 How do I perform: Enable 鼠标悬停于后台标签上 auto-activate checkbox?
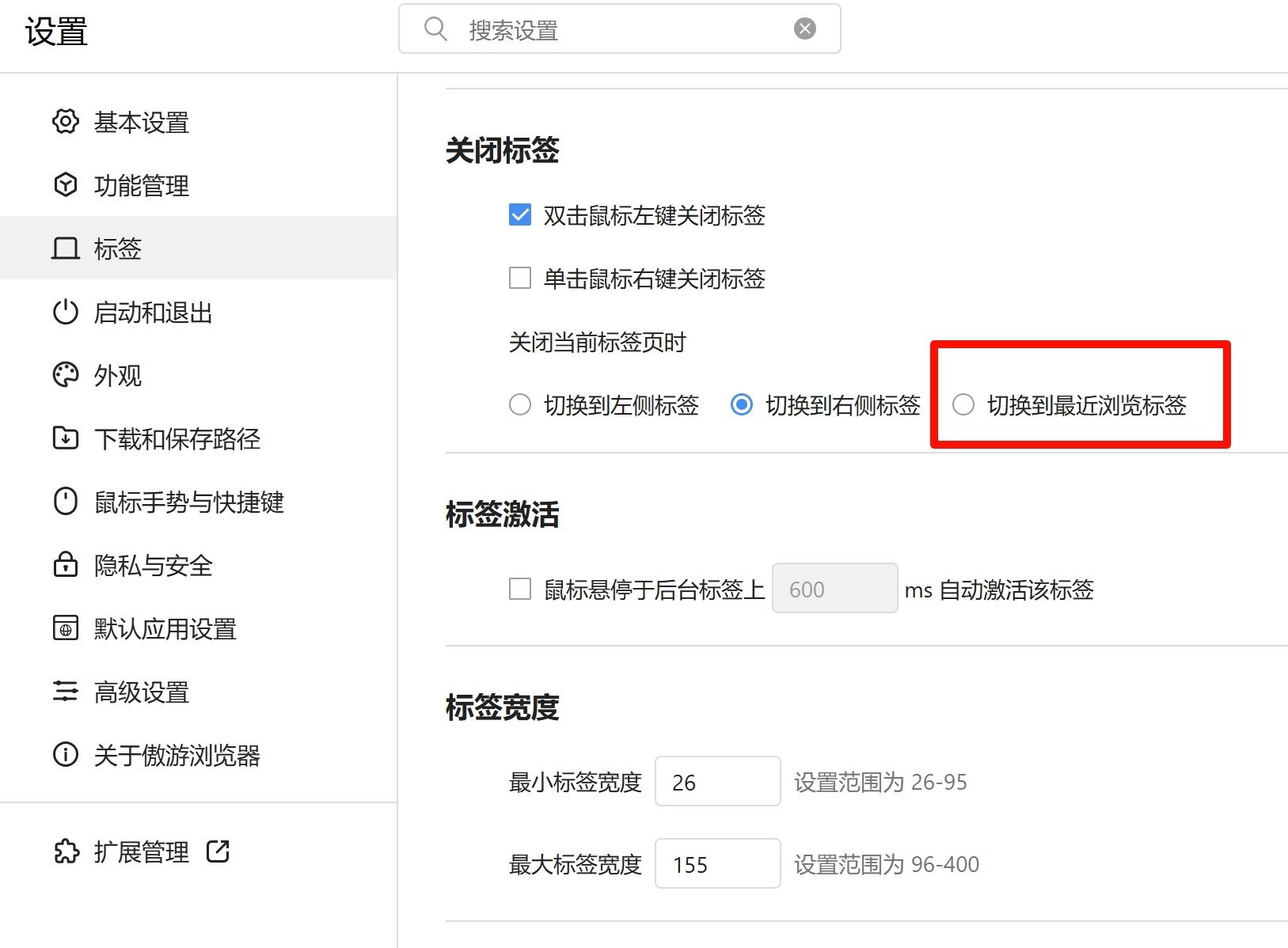[520, 589]
